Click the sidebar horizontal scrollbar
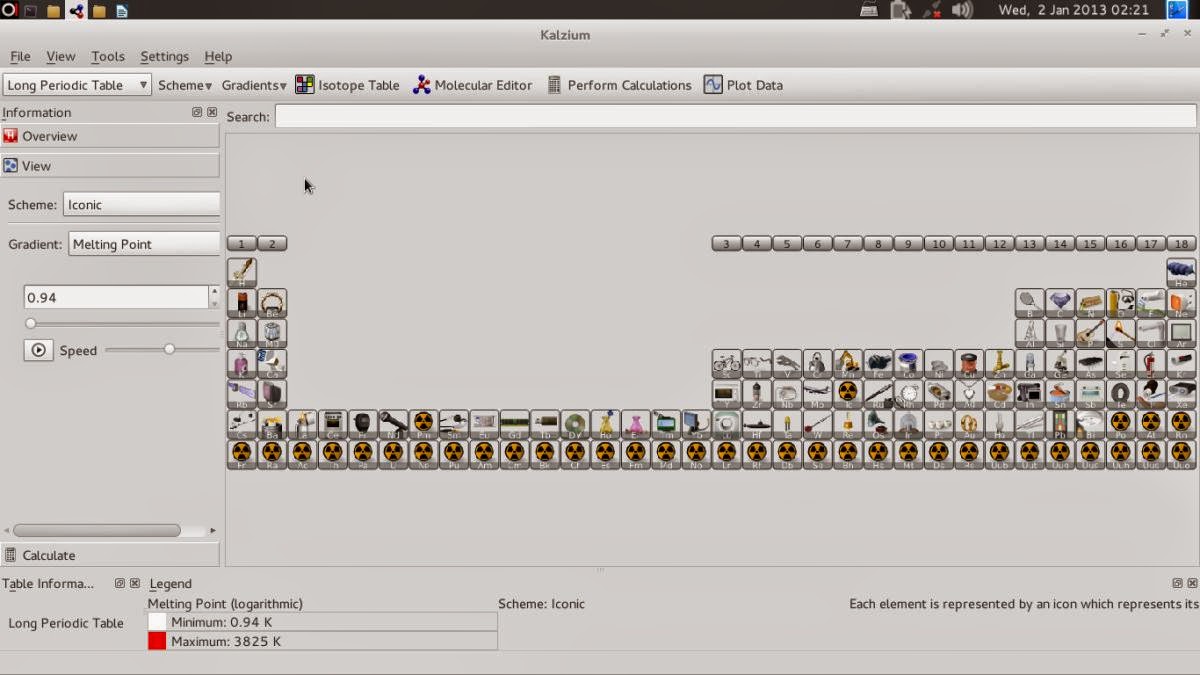Viewport: 1200px width, 675px height. pos(97,531)
